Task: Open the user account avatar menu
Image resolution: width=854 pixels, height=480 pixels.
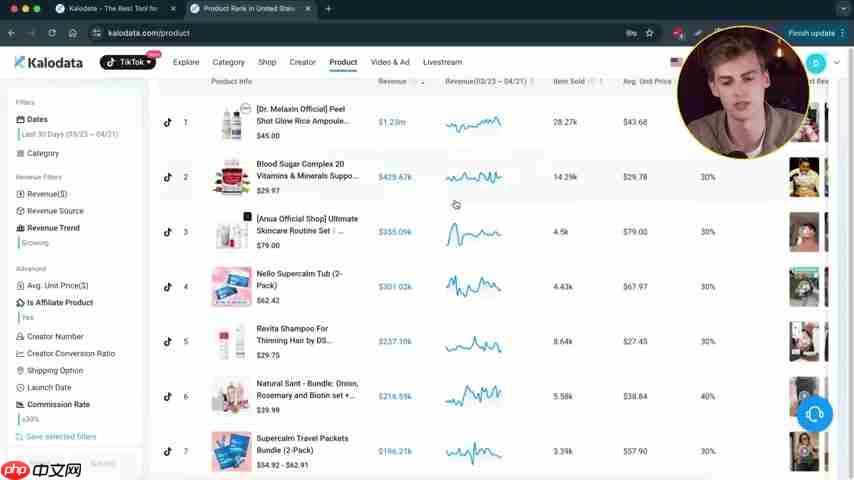Action: (815, 63)
